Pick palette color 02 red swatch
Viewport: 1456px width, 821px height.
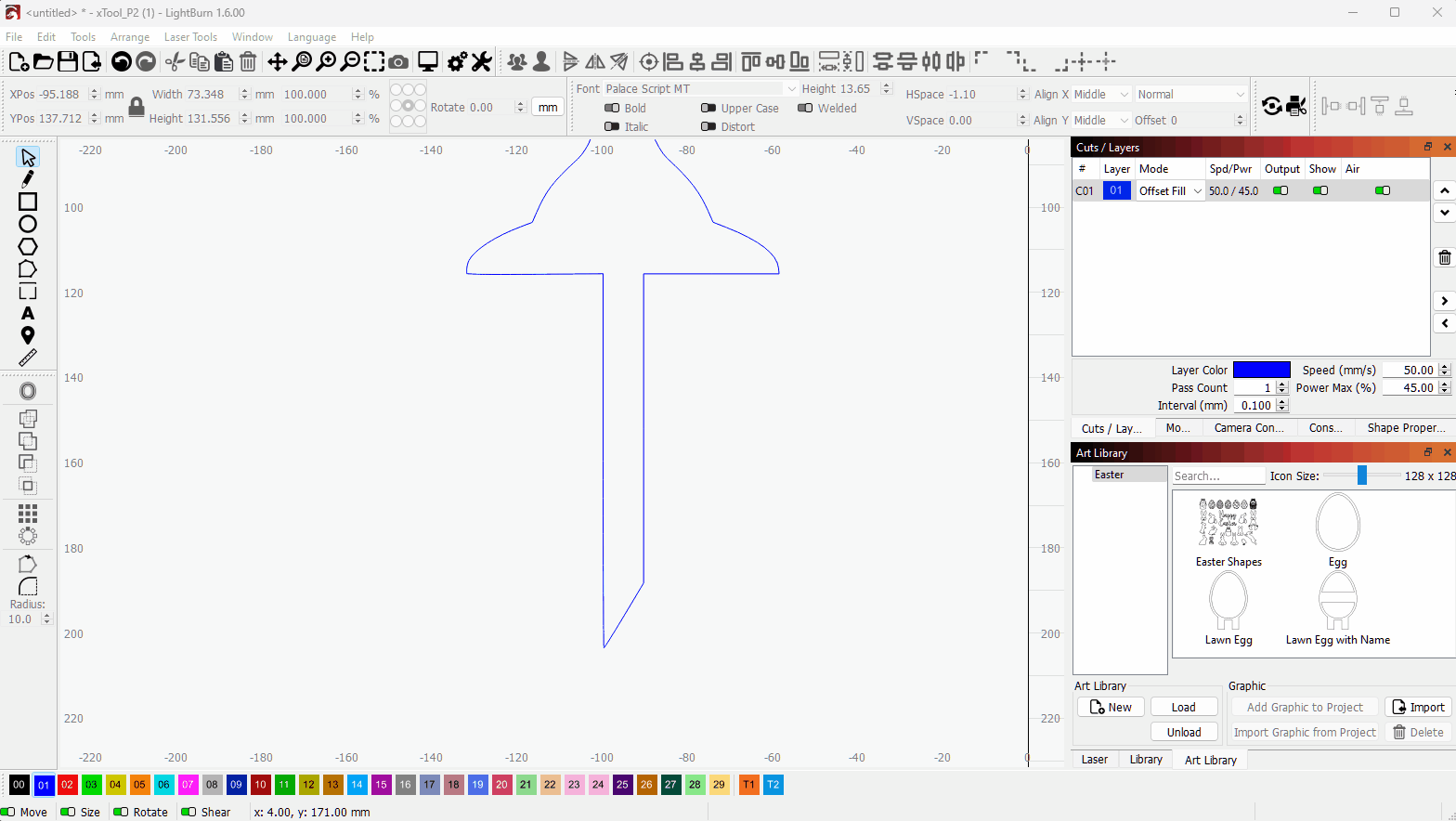67,785
